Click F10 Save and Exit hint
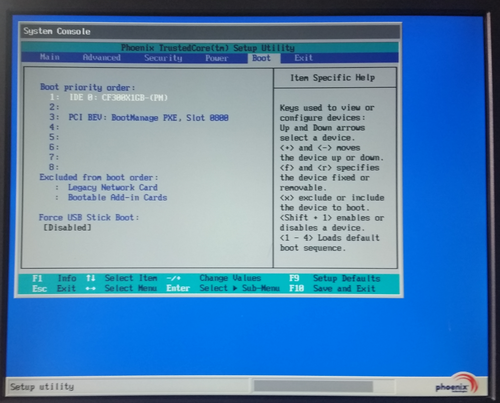Screen dimensions: 500x403 click(x=332, y=288)
